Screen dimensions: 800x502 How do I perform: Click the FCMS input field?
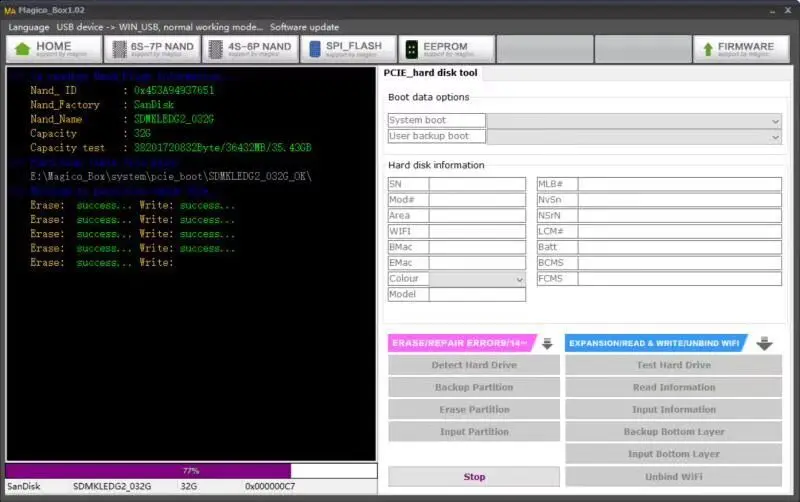680,279
